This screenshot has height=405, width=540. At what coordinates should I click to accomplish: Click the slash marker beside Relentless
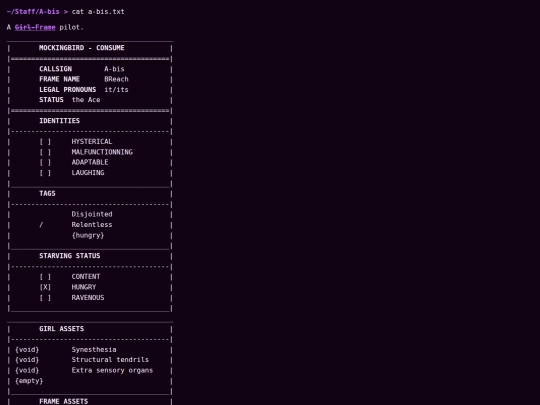pos(41,225)
